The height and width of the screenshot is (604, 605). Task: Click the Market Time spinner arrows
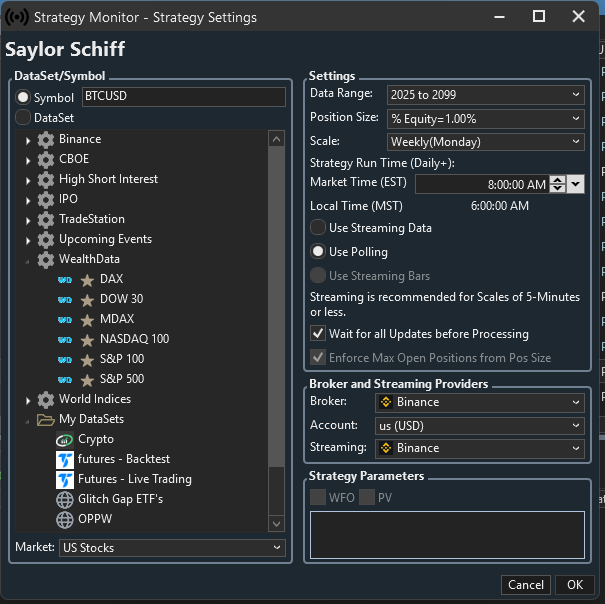click(x=558, y=184)
